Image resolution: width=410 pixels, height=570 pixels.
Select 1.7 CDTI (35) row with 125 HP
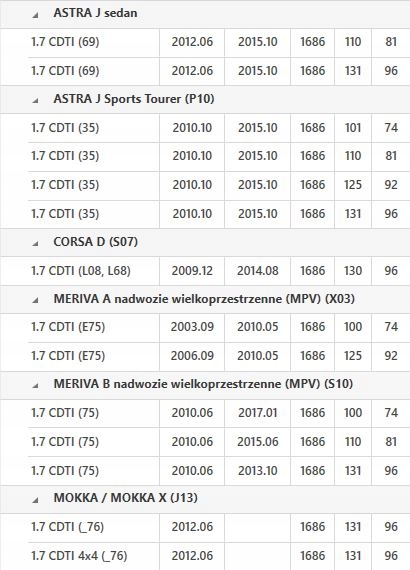[x=219, y=185]
